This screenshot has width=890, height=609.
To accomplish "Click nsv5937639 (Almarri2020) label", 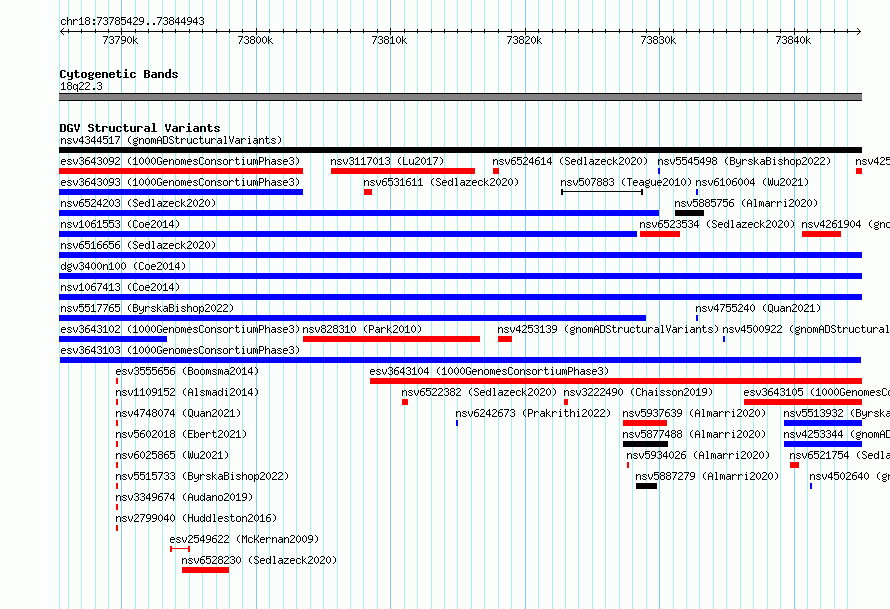I will point(694,413).
